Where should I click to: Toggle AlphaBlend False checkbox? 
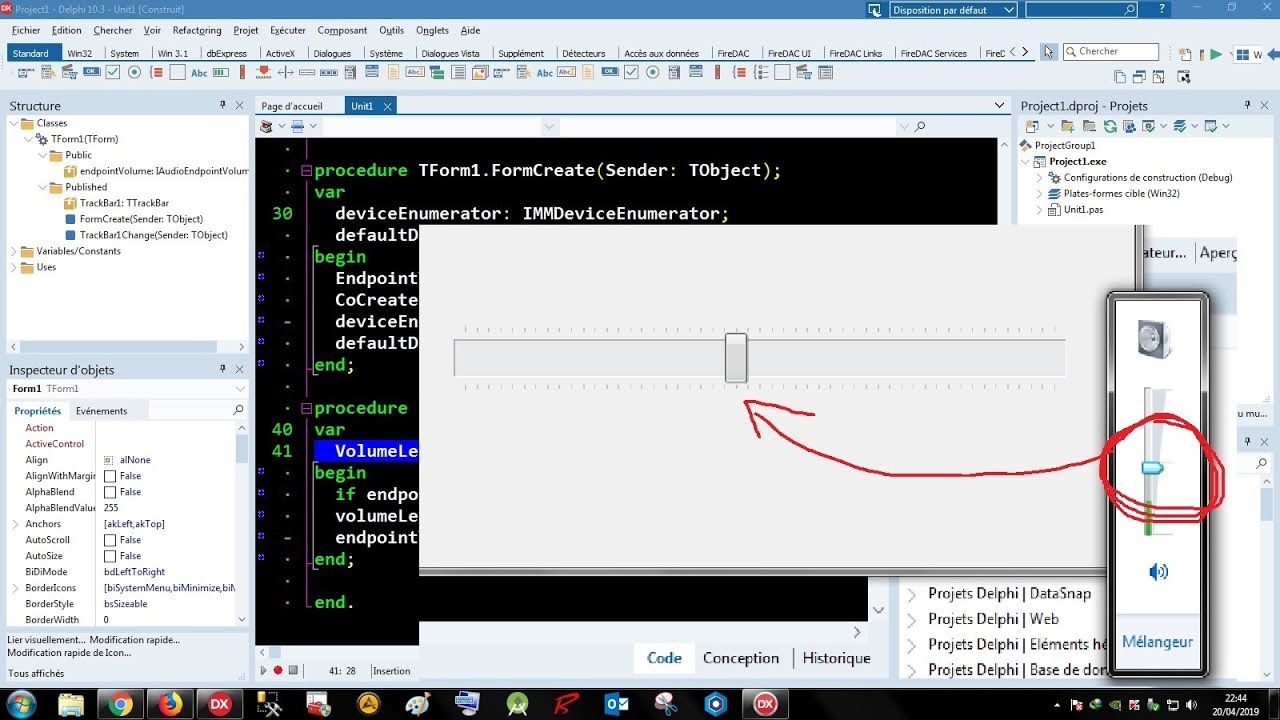coord(110,492)
